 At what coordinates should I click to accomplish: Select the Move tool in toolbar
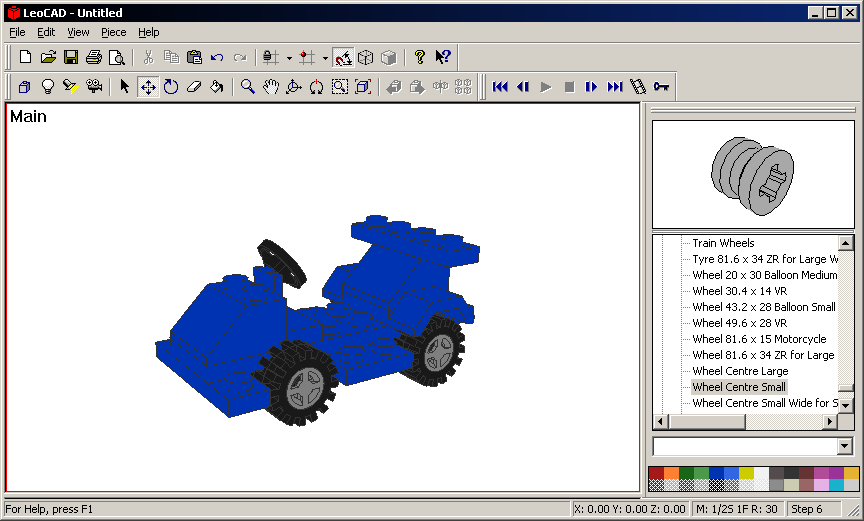(147, 87)
